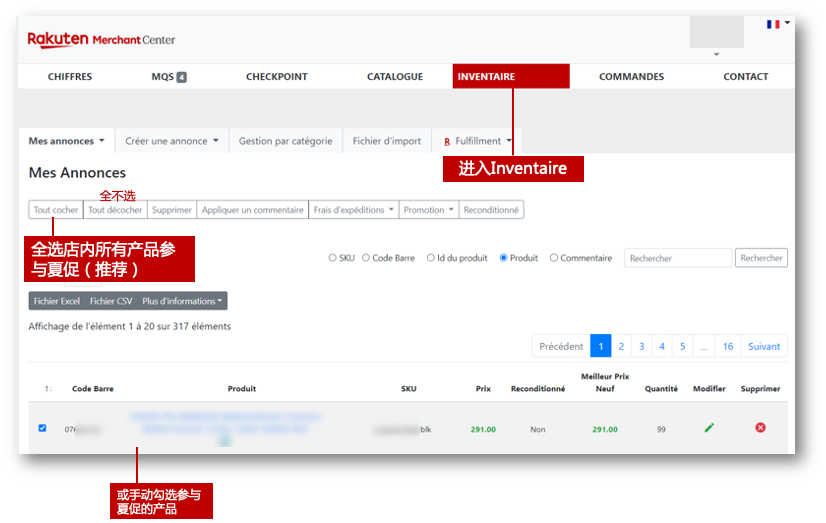Export with Fichier Excel button
The height and width of the screenshot is (523, 826).
coord(57,301)
